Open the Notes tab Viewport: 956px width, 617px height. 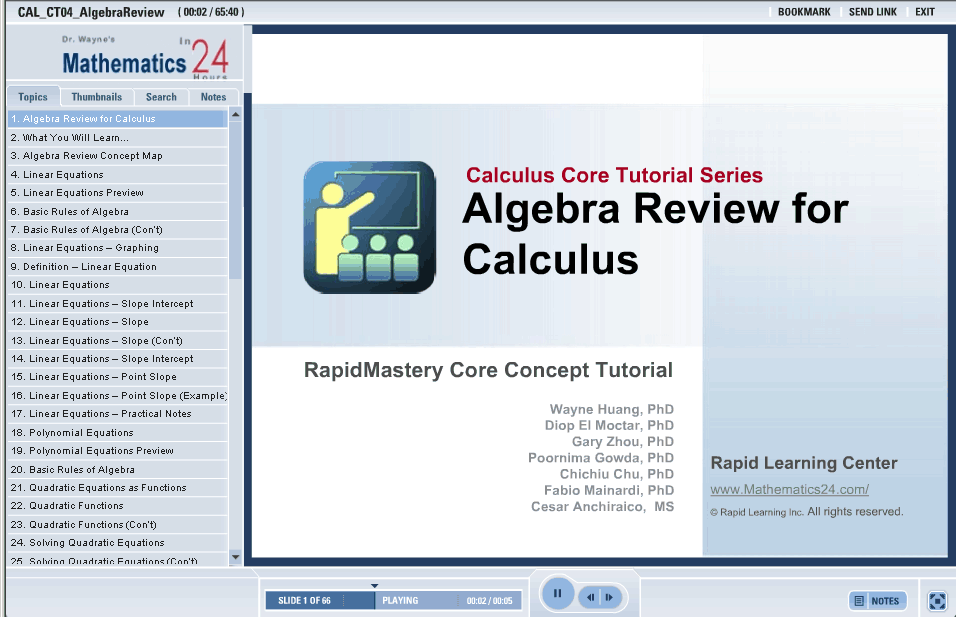point(213,97)
